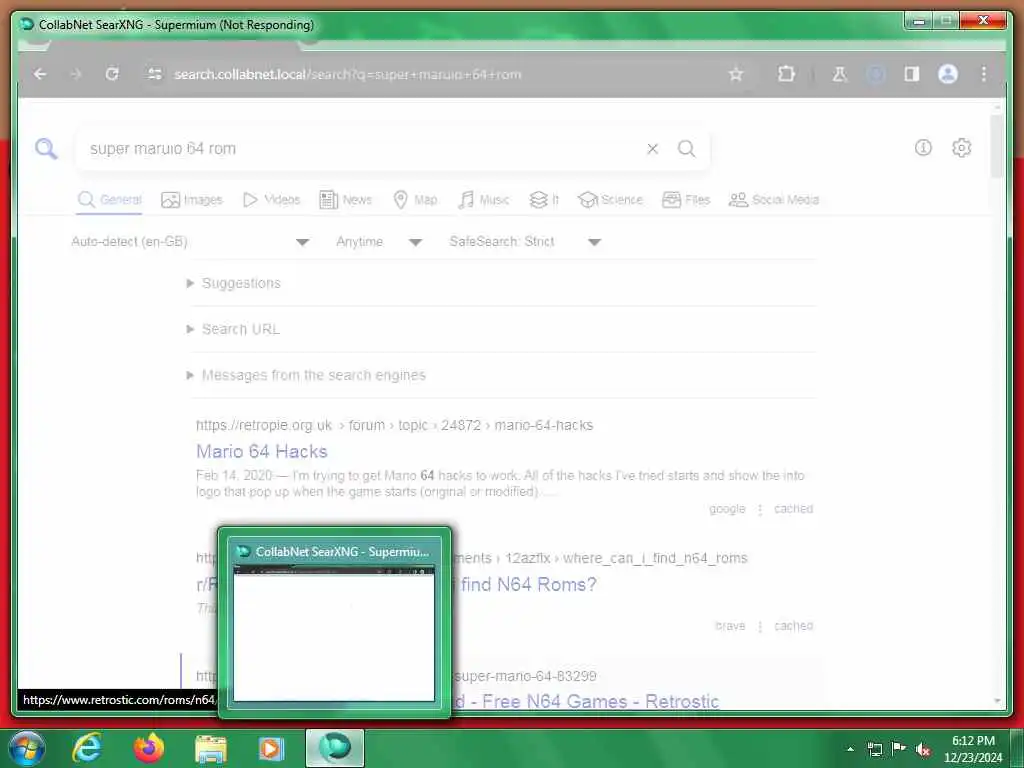
Task: Switch to the Science tab
Action: coord(611,200)
